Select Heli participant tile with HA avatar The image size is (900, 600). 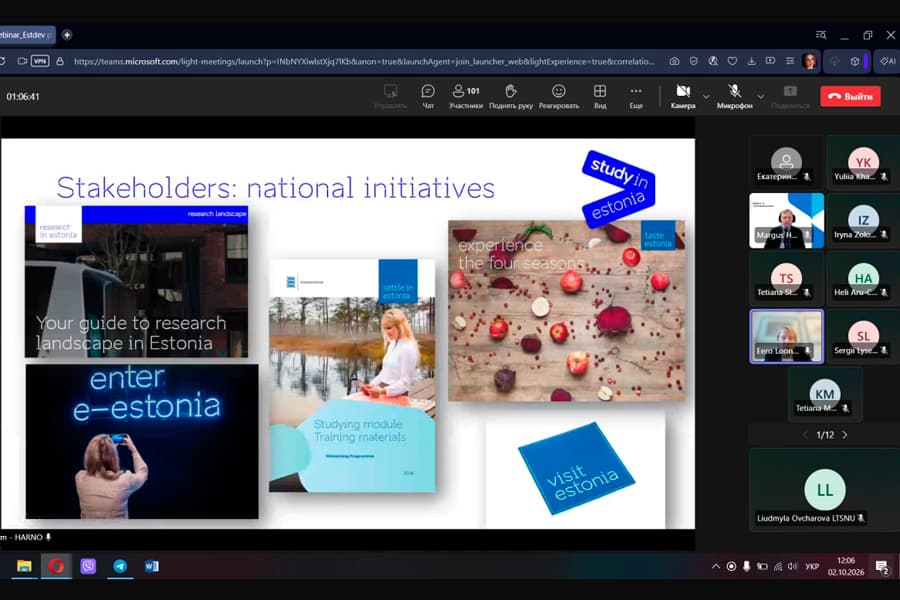click(863, 278)
